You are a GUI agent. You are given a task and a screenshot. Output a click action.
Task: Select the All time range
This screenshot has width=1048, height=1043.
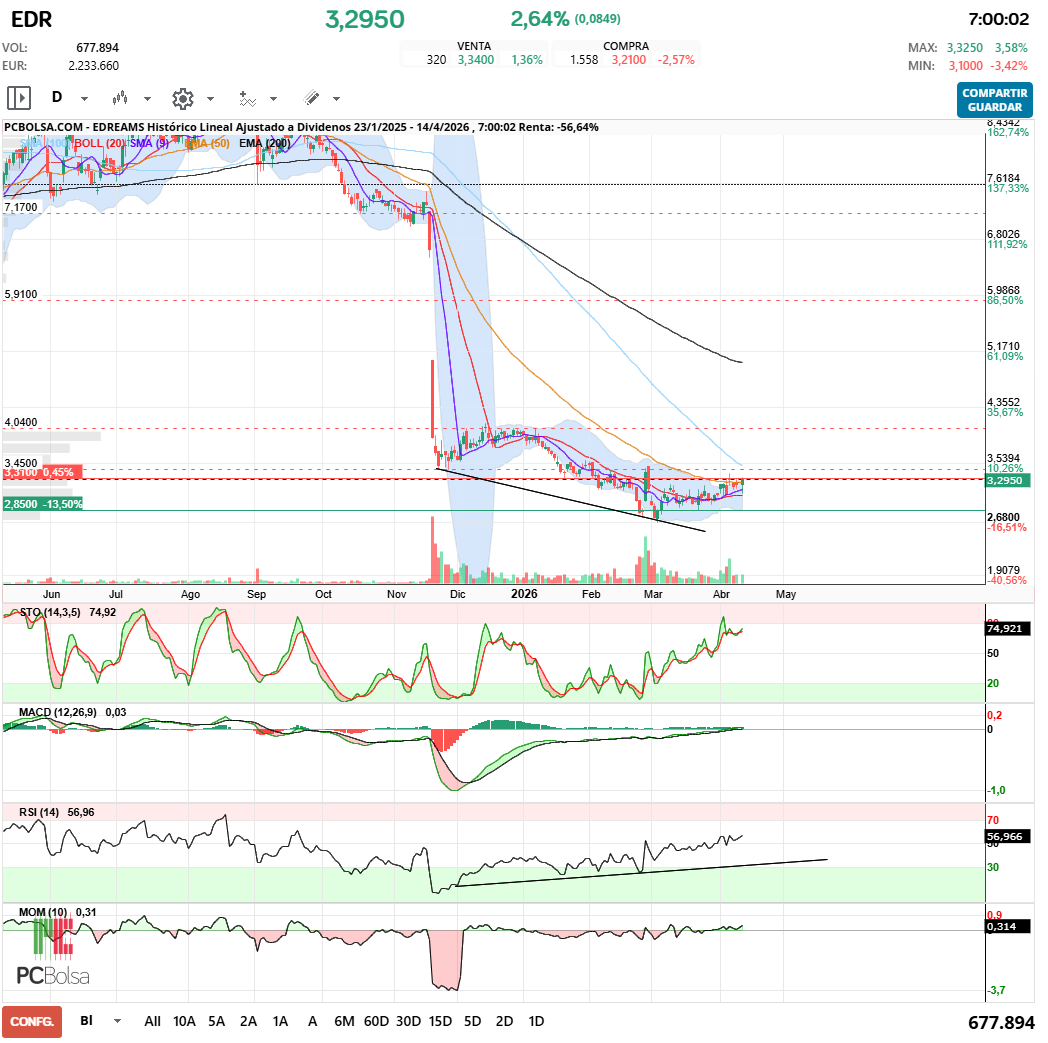click(152, 1021)
